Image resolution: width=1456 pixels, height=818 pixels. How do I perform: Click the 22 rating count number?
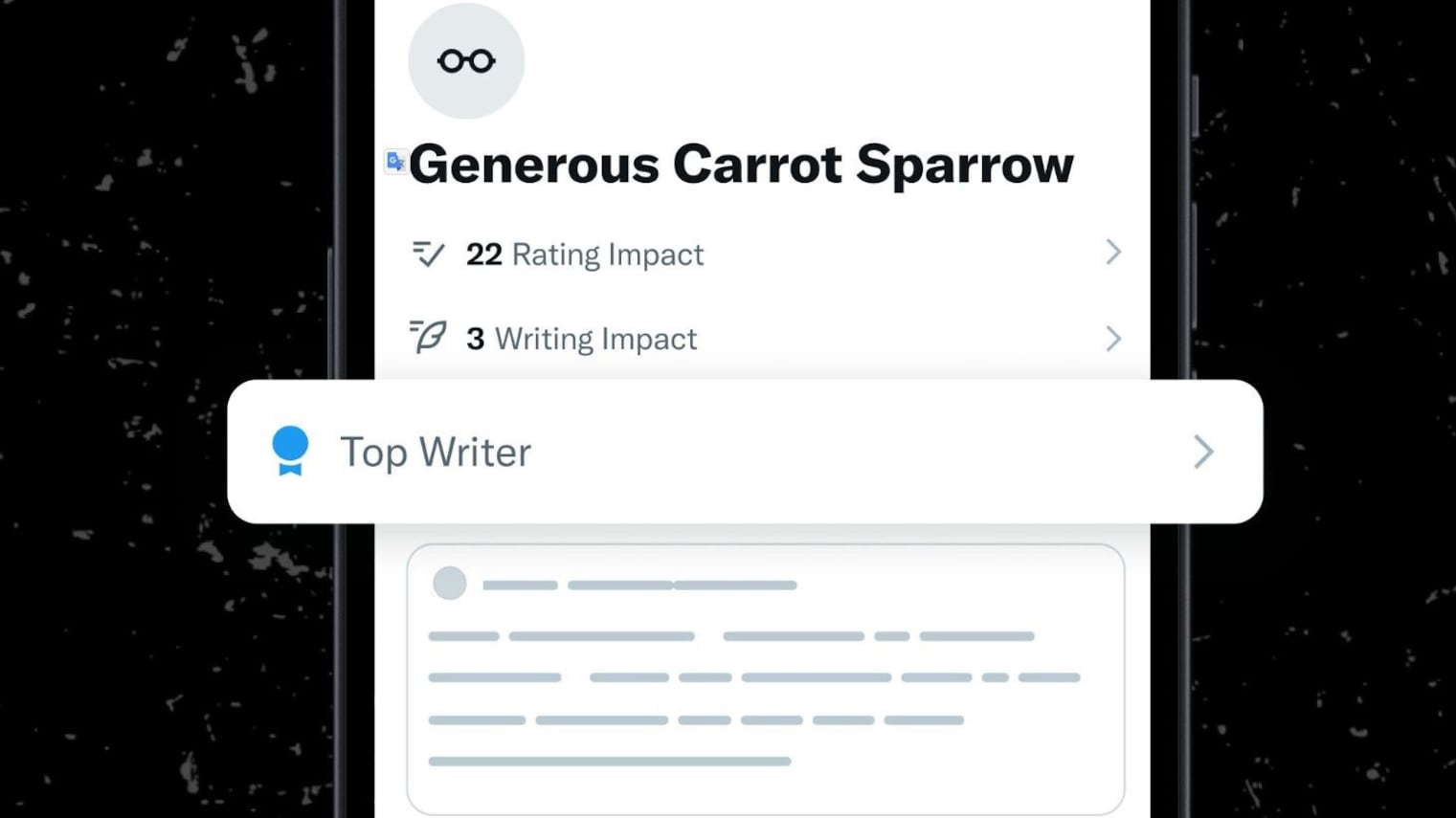(483, 254)
